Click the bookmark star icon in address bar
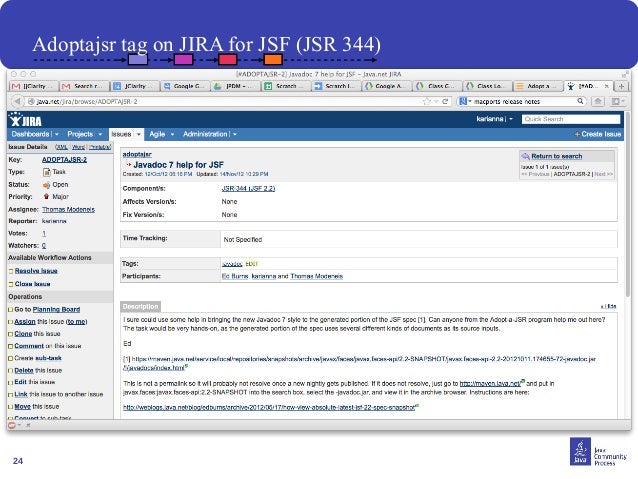 (x=426, y=101)
